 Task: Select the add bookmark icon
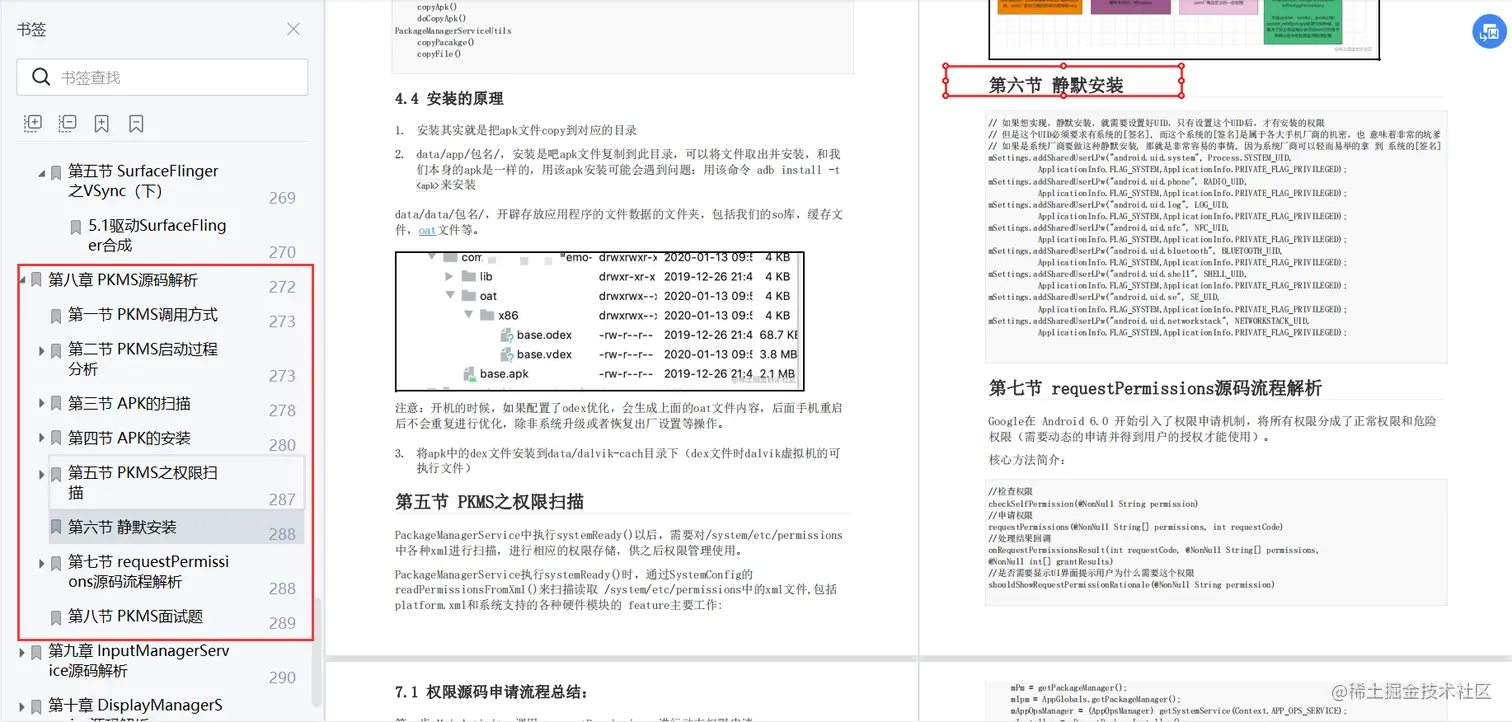click(100, 122)
